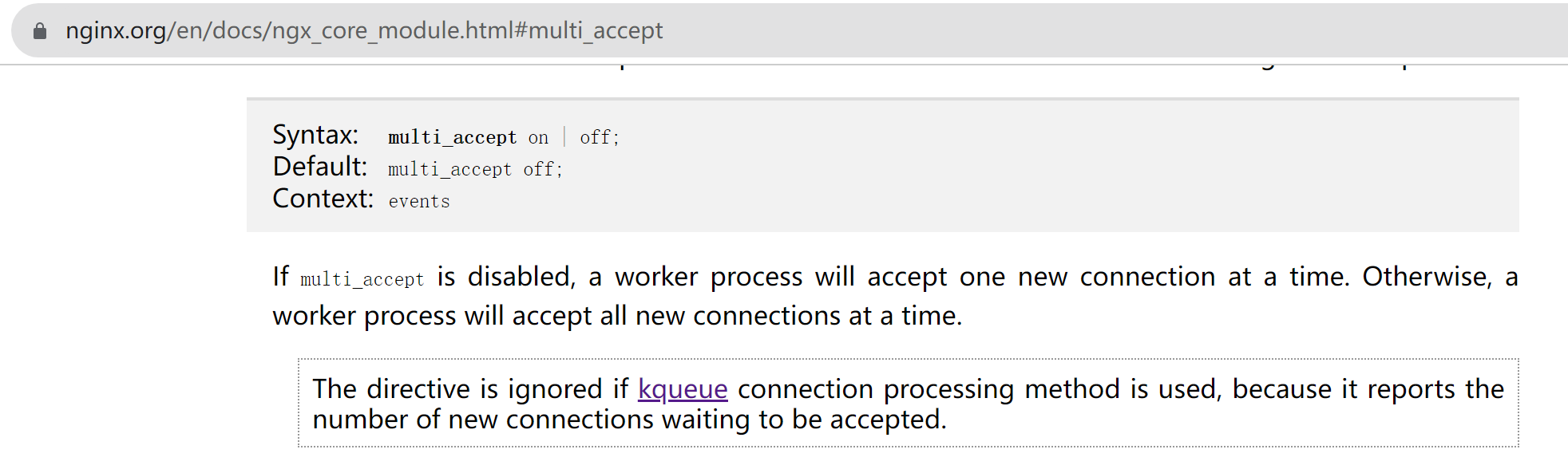Click the default value 'multi_accept off;'

[475, 170]
